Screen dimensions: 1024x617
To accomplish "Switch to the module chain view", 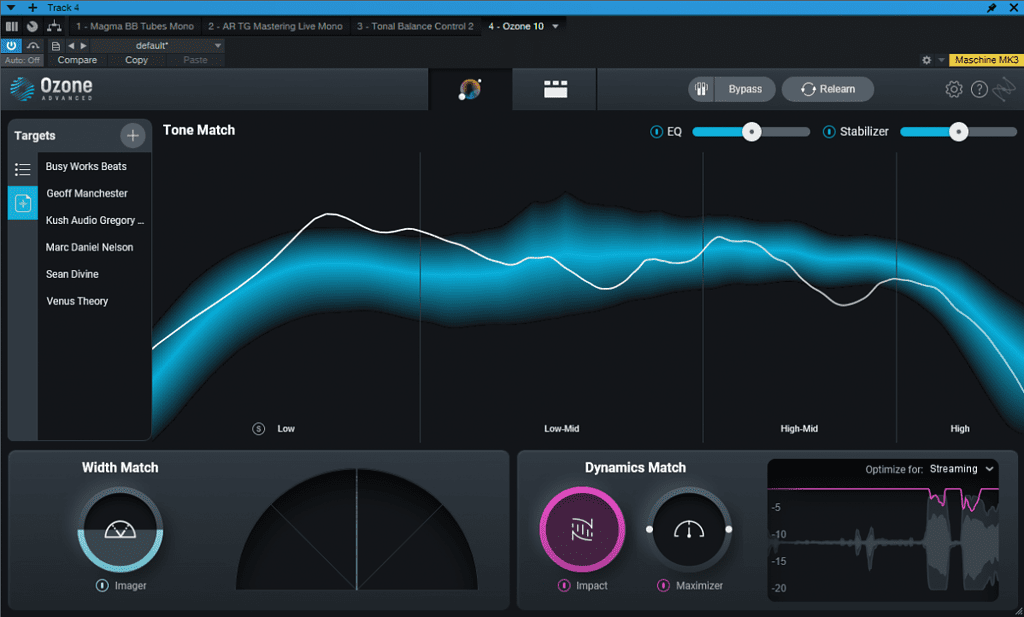I will [555, 90].
